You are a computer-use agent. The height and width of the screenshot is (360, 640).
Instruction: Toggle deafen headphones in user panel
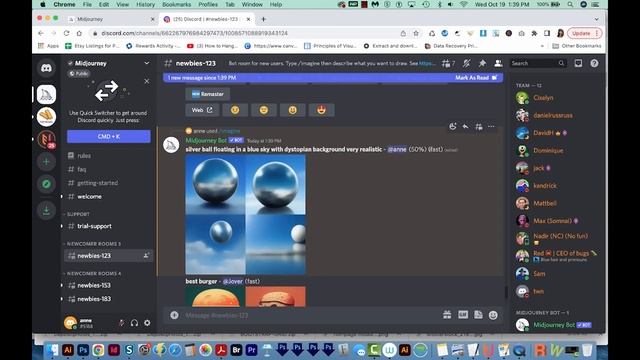coord(134,323)
